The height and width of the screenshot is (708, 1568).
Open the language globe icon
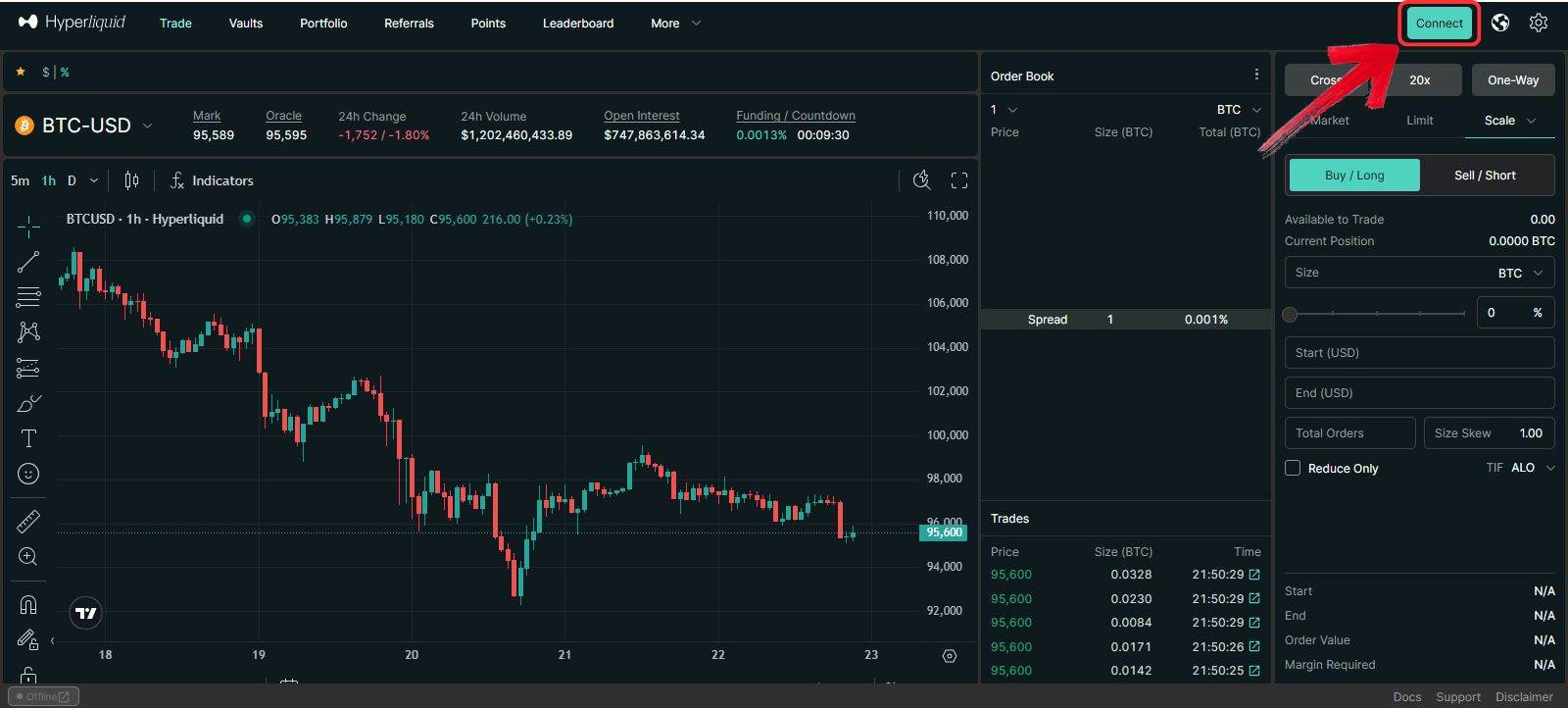(x=1500, y=23)
